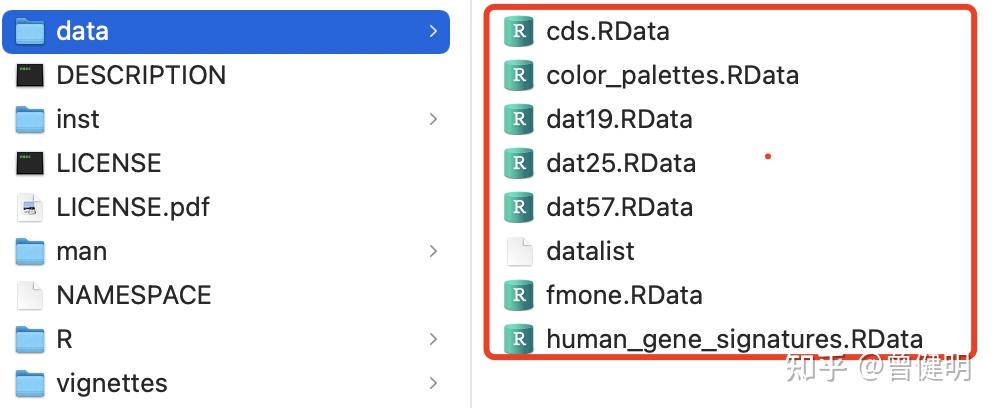Click the cds.RData R file icon
998x408 pixels.
tap(518, 31)
